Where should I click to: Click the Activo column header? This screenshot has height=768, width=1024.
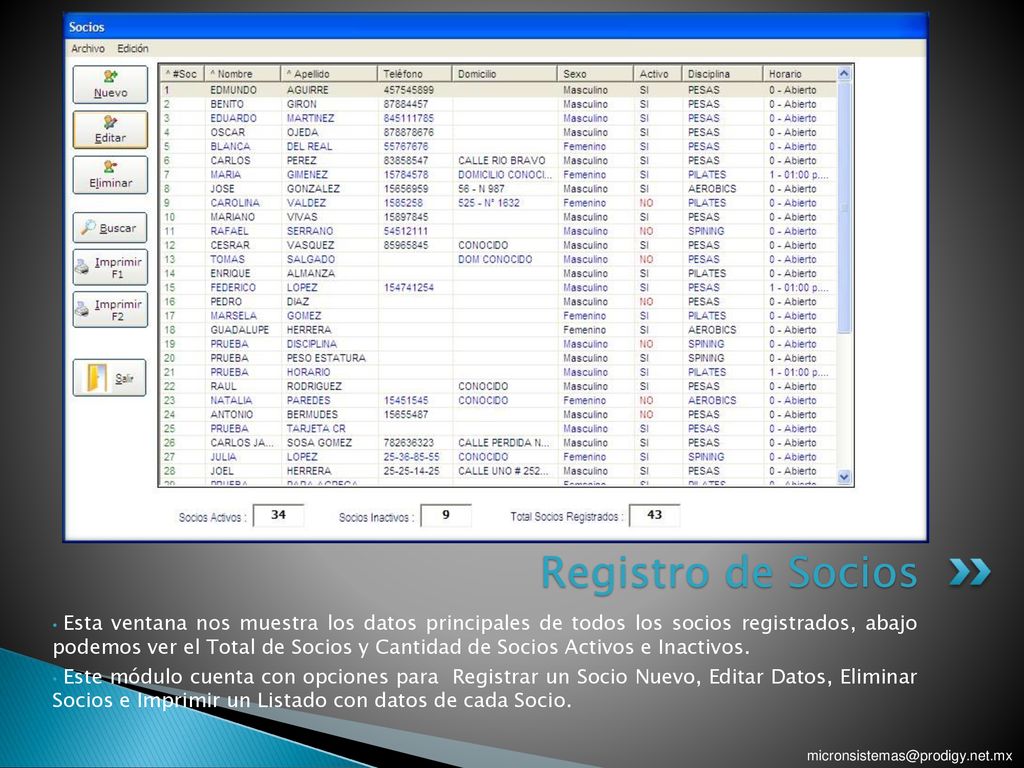coord(657,74)
